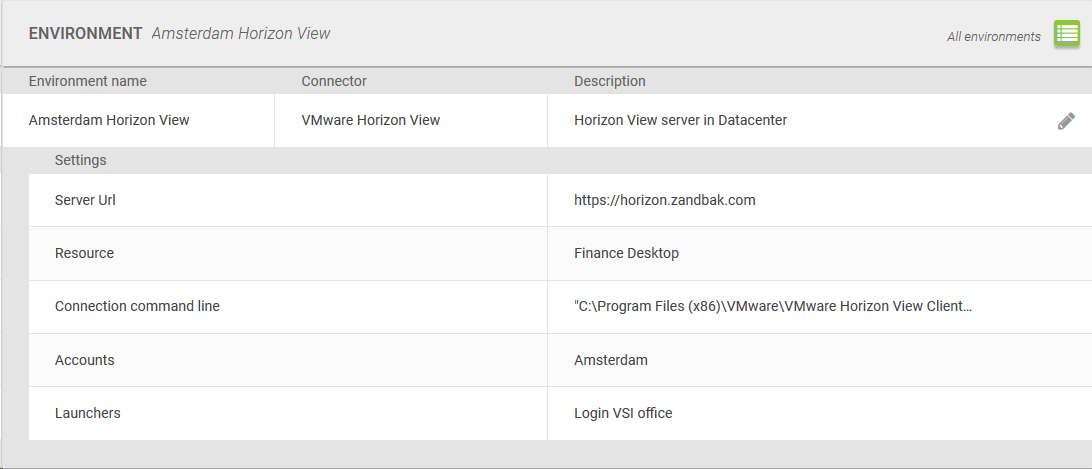
Task: Click the Environment name column header
Action: click(x=88, y=82)
